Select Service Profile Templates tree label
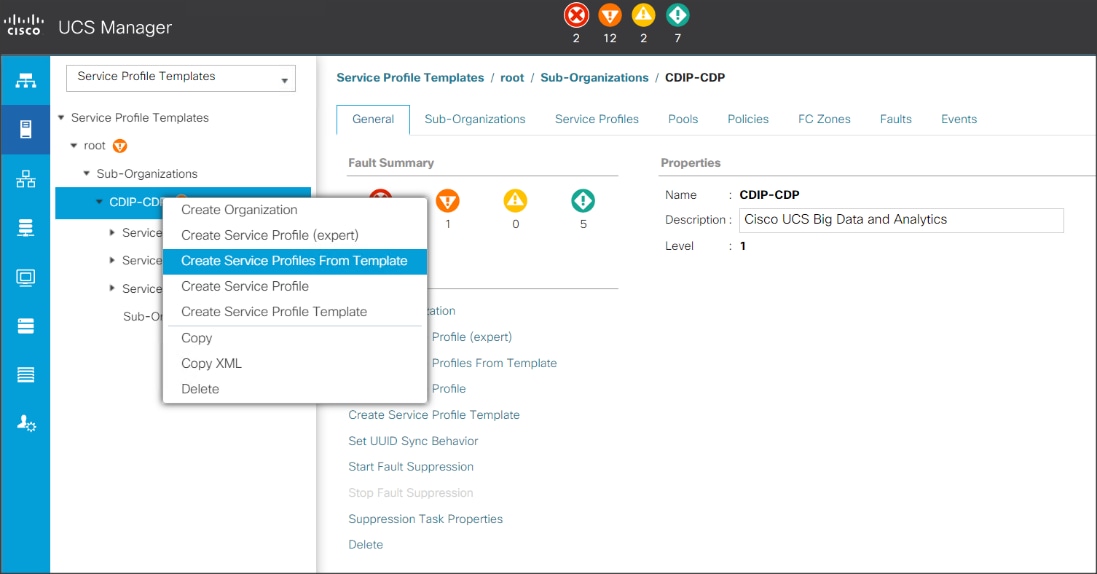The width and height of the screenshot is (1097, 574). click(140, 118)
